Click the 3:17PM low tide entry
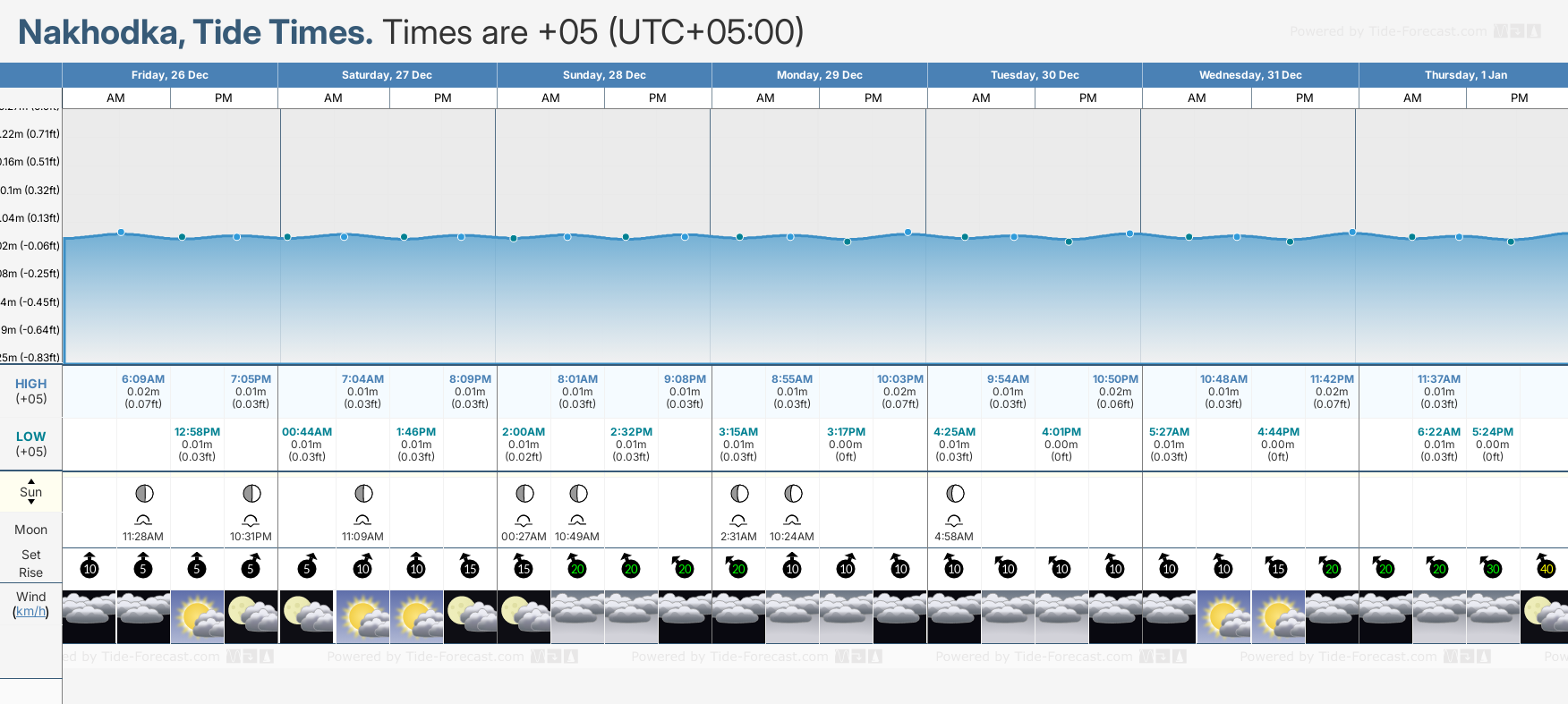The height and width of the screenshot is (704, 1568). click(x=846, y=444)
